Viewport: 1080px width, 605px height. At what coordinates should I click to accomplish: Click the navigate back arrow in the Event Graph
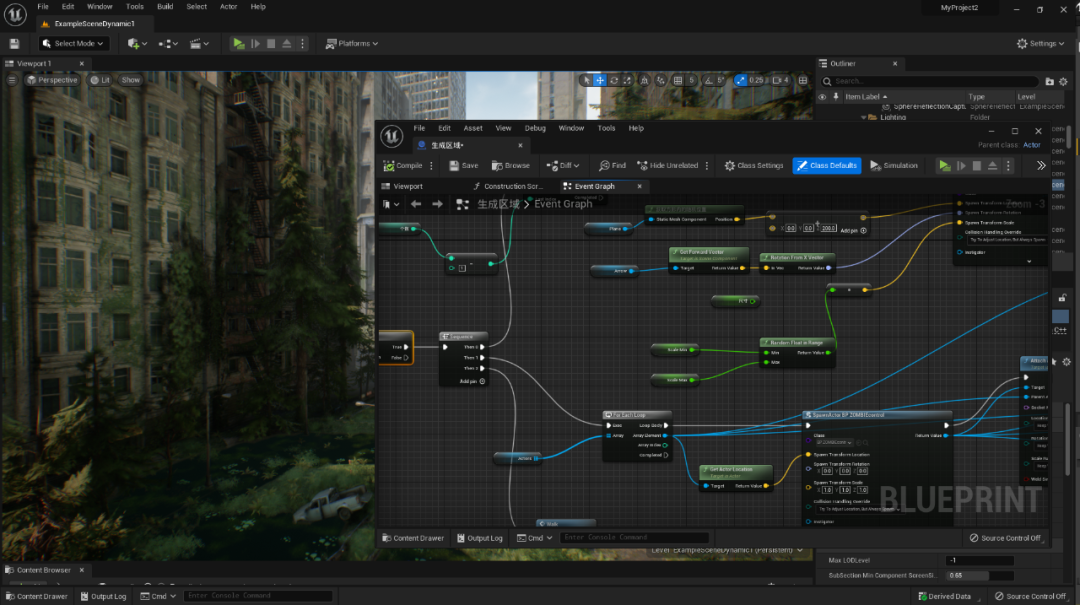coord(416,204)
